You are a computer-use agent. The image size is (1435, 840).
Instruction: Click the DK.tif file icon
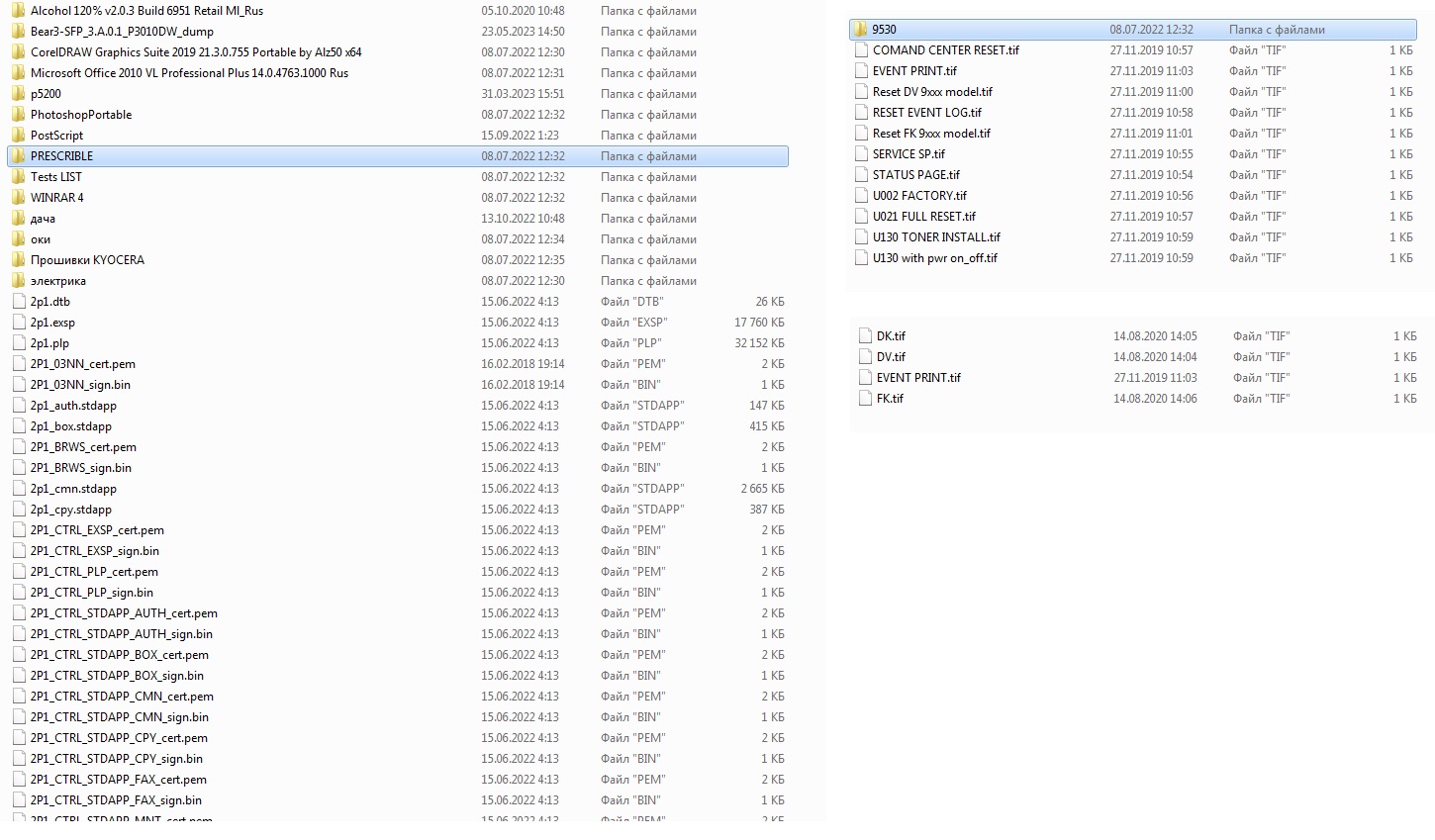click(865, 336)
